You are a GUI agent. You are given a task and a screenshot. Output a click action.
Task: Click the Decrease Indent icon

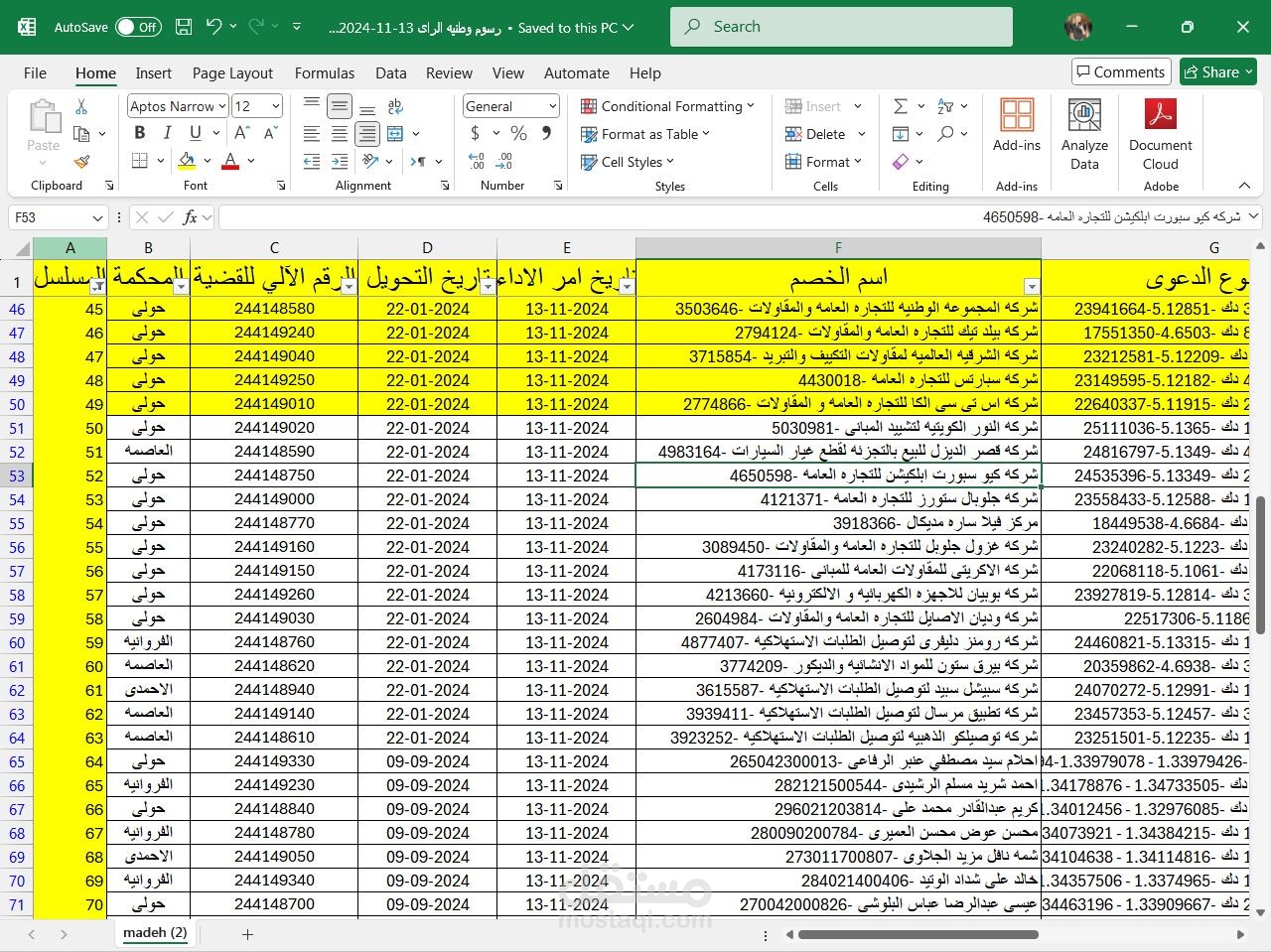point(312,161)
